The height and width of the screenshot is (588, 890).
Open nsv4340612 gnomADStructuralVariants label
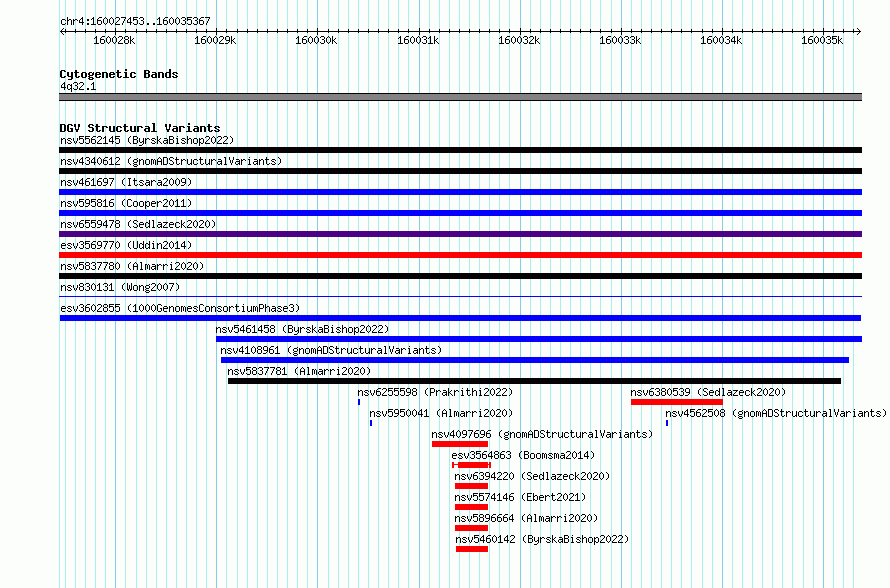tap(171, 161)
